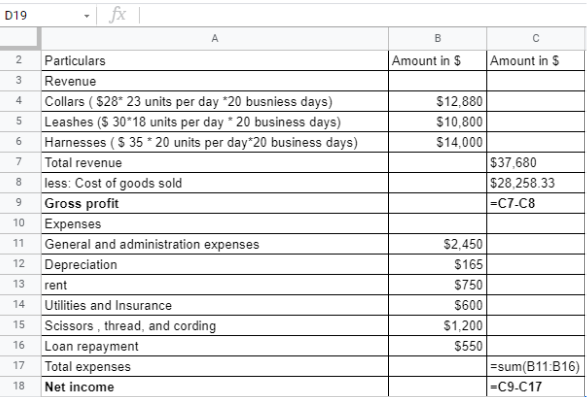Select the Harnesses description cell
This screenshot has width=587, height=397.
pos(215,142)
